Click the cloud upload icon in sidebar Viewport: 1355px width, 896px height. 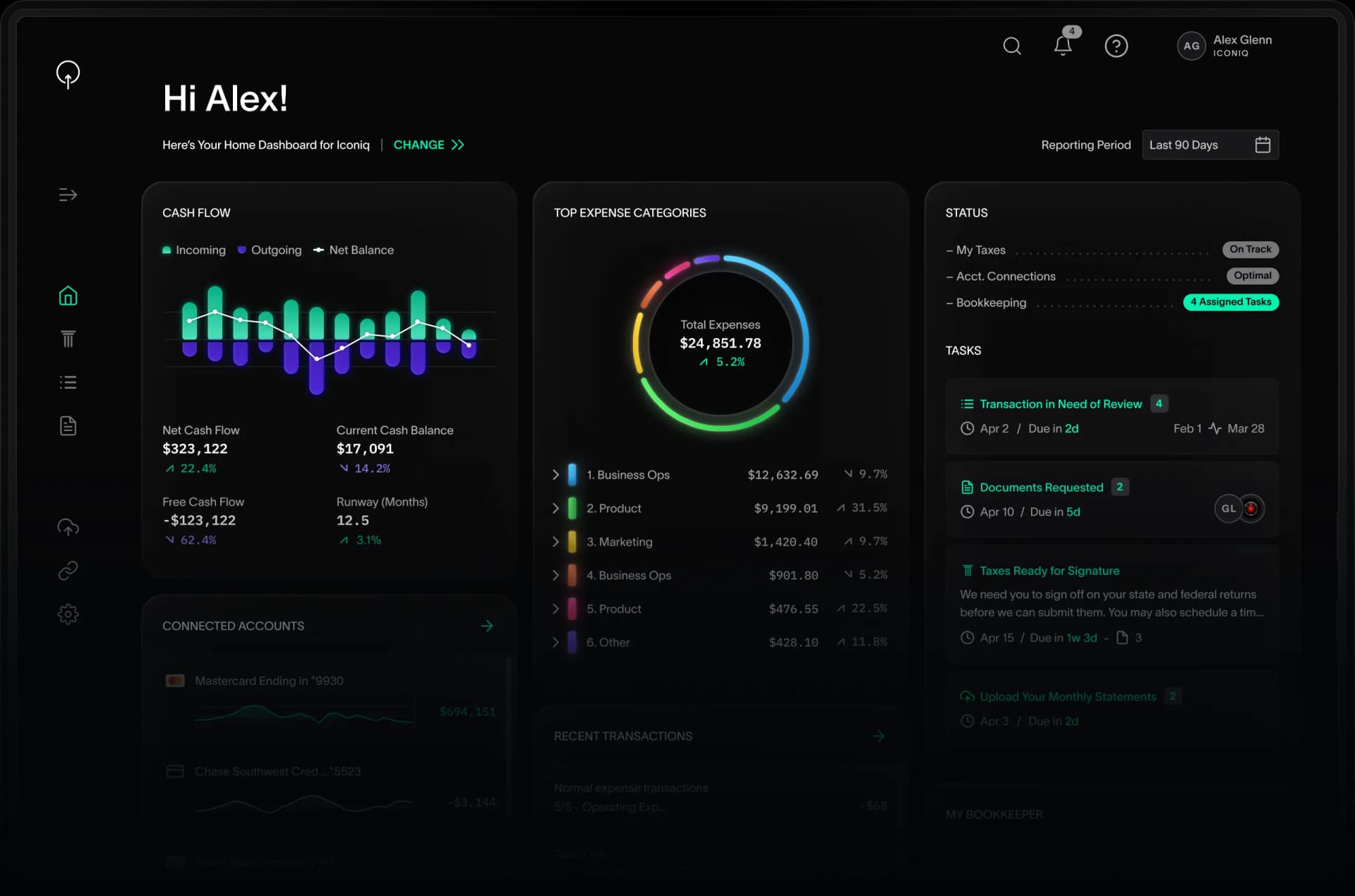point(68,527)
